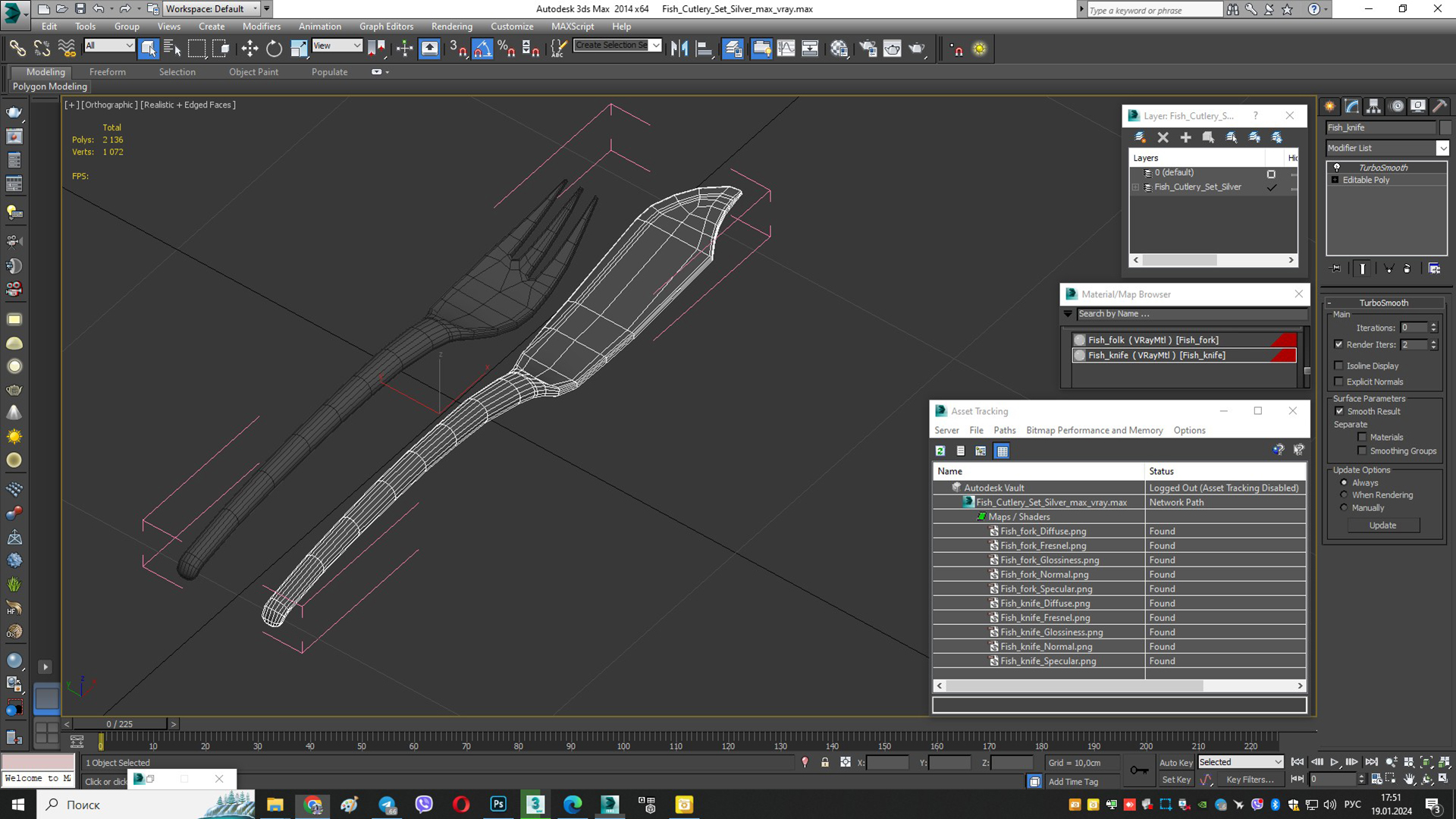This screenshot has height=819, width=1456.
Task: Open the Rendering menu
Action: tap(452, 26)
